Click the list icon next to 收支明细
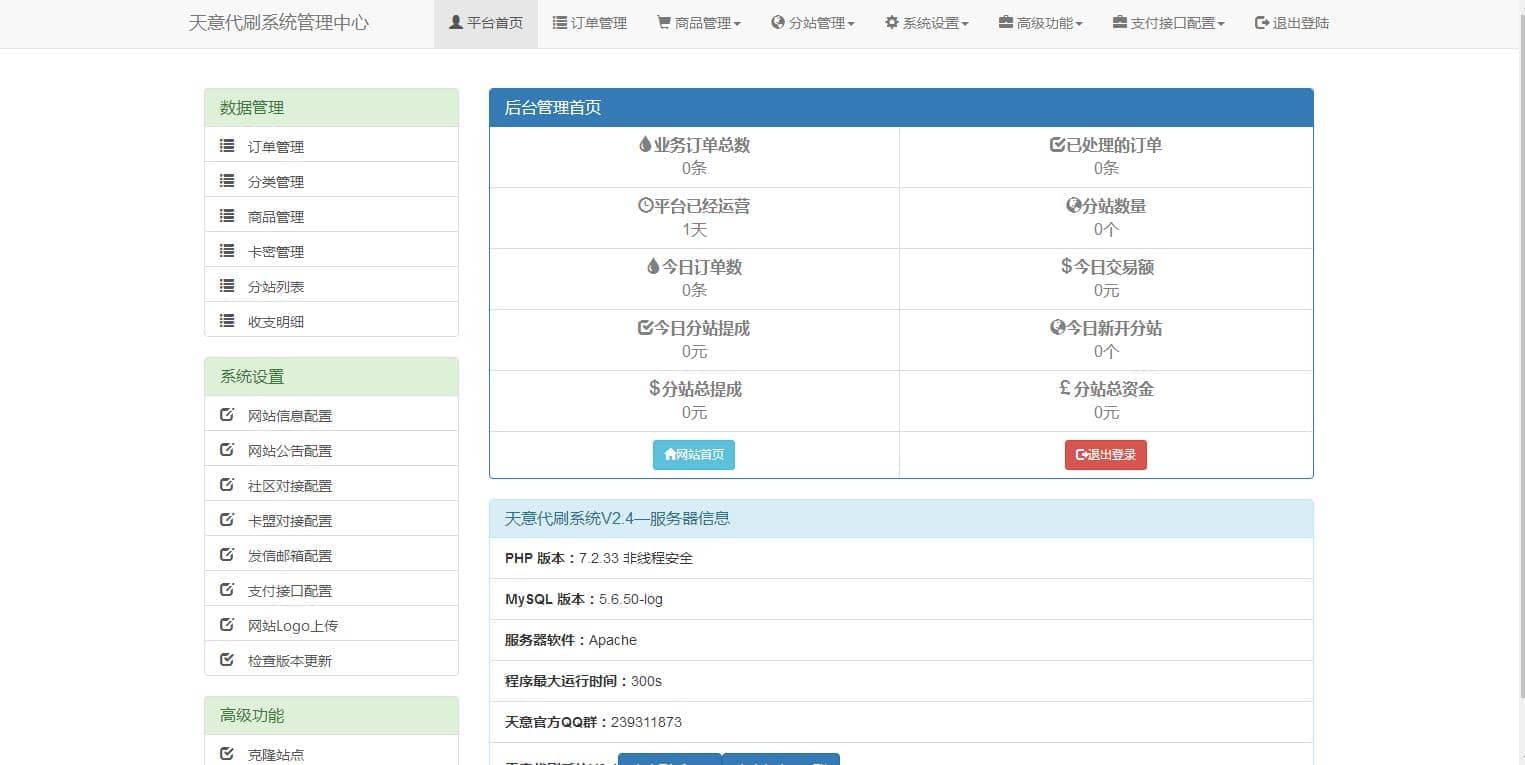 pyautogui.click(x=227, y=321)
